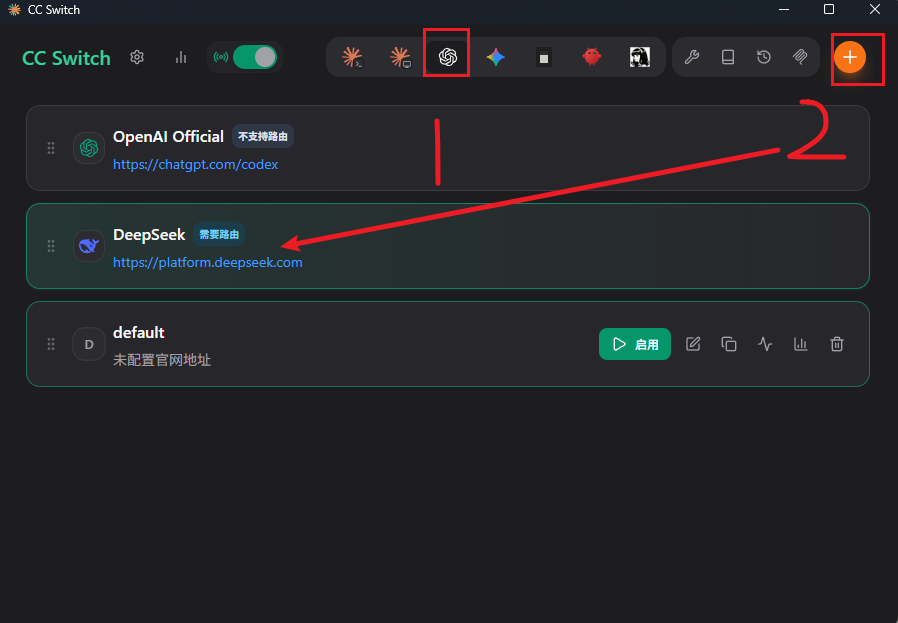The height and width of the screenshot is (623, 898).
Task: Minimize the CC Switch window
Action: point(784,10)
